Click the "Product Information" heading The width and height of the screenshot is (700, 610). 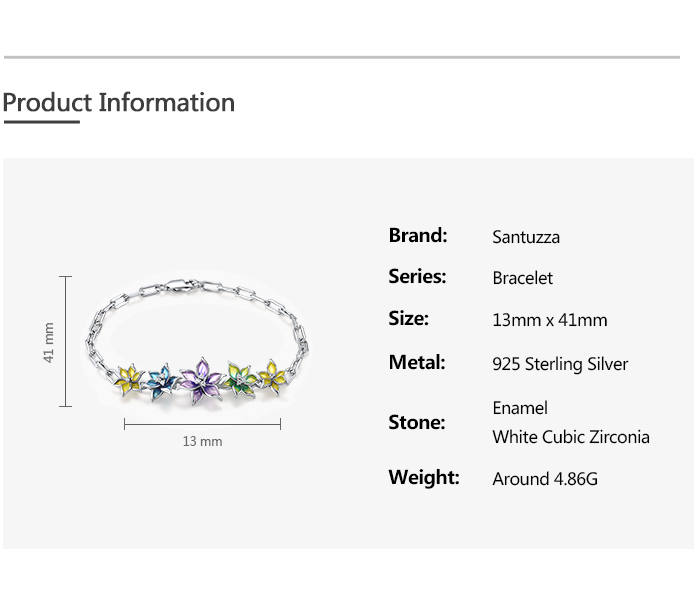click(118, 103)
